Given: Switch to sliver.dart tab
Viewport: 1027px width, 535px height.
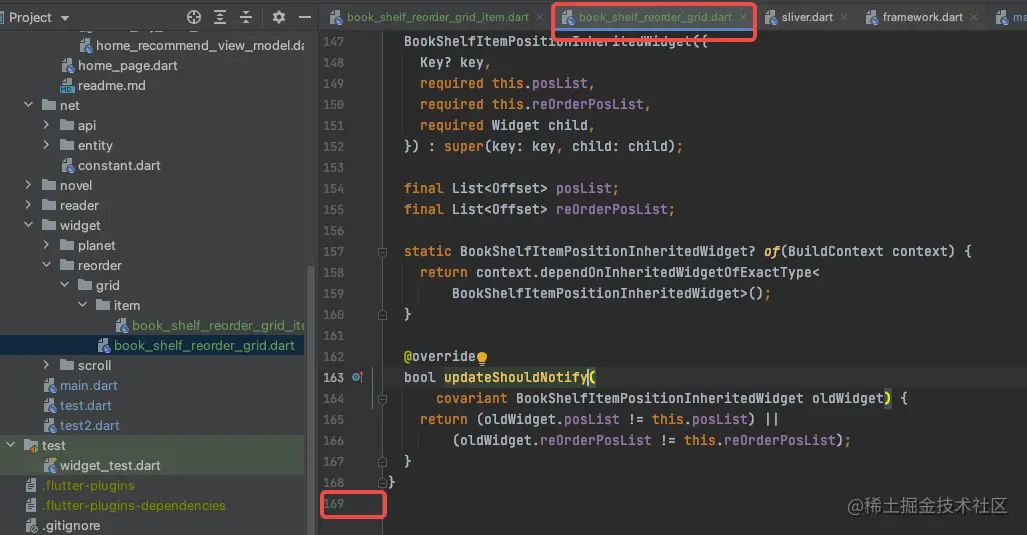Looking at the screenshot, I should click(807, 17).
